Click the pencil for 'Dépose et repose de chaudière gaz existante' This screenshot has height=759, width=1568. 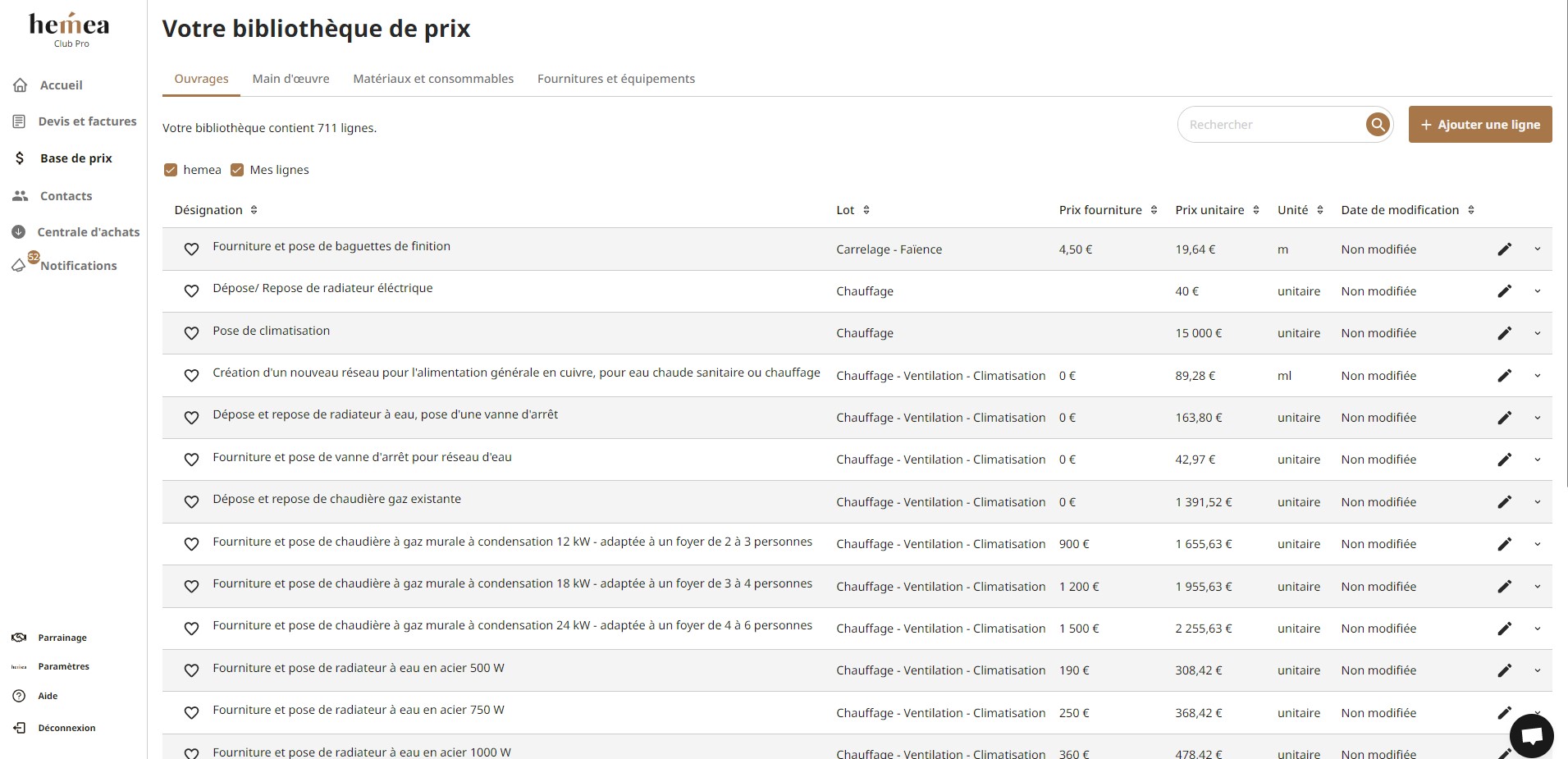[x=1504, y=502]
